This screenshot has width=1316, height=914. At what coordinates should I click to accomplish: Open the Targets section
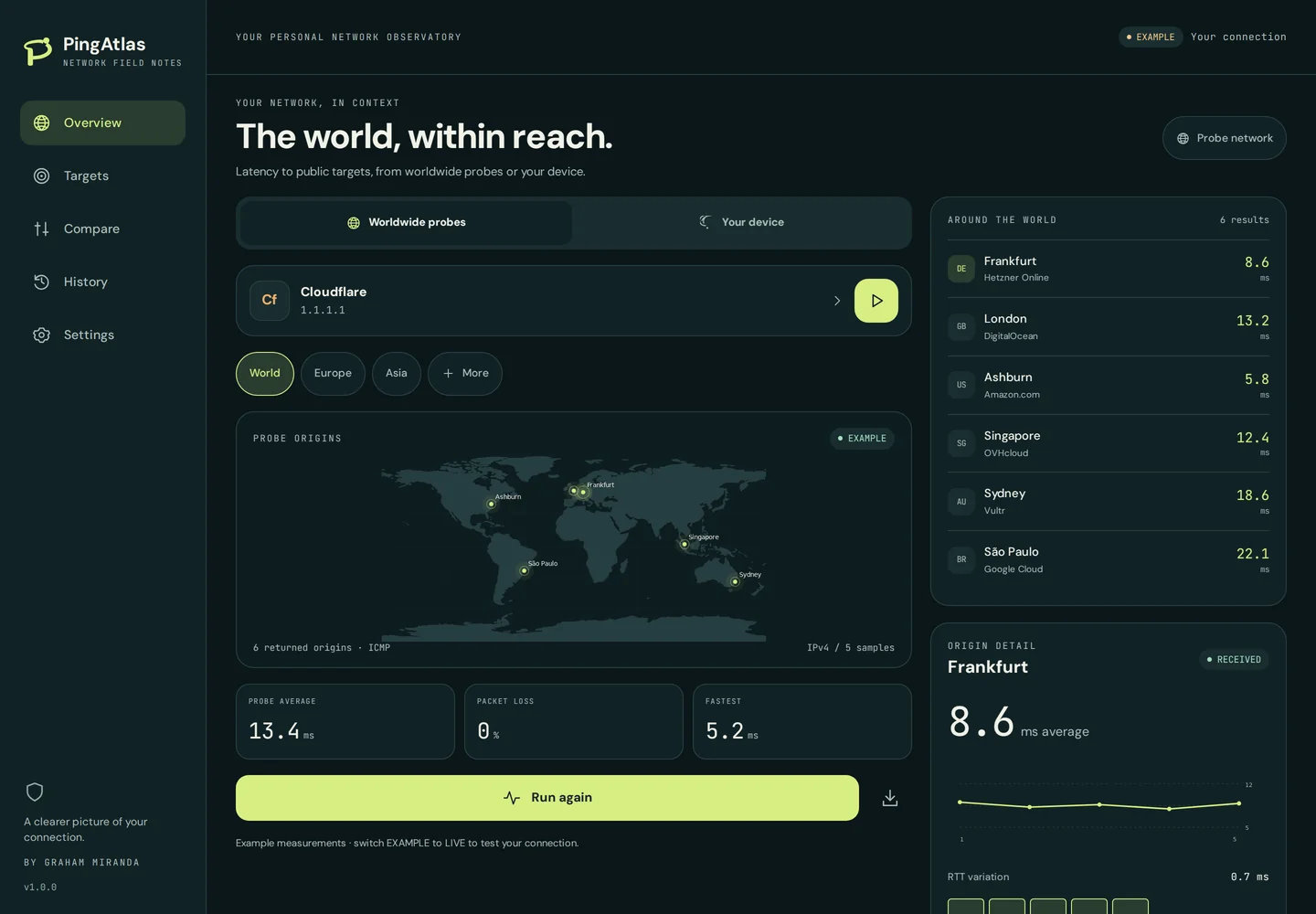pyautogui.click(x=102, y=175)
